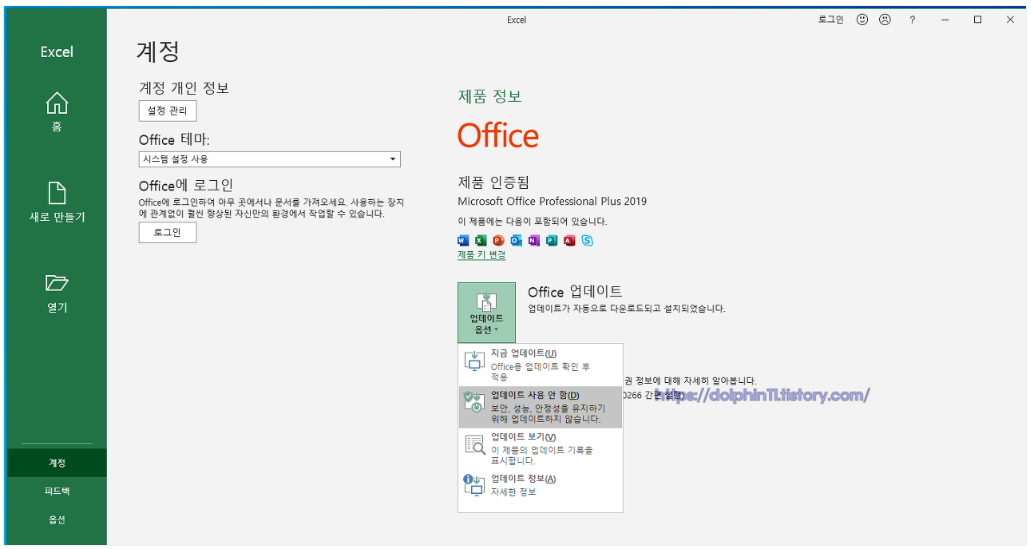The width and height of the screenshot is (1031, 549).
Task: Go to the 홈 (Home) page in sidebar
Action: [x=57, y=112]
